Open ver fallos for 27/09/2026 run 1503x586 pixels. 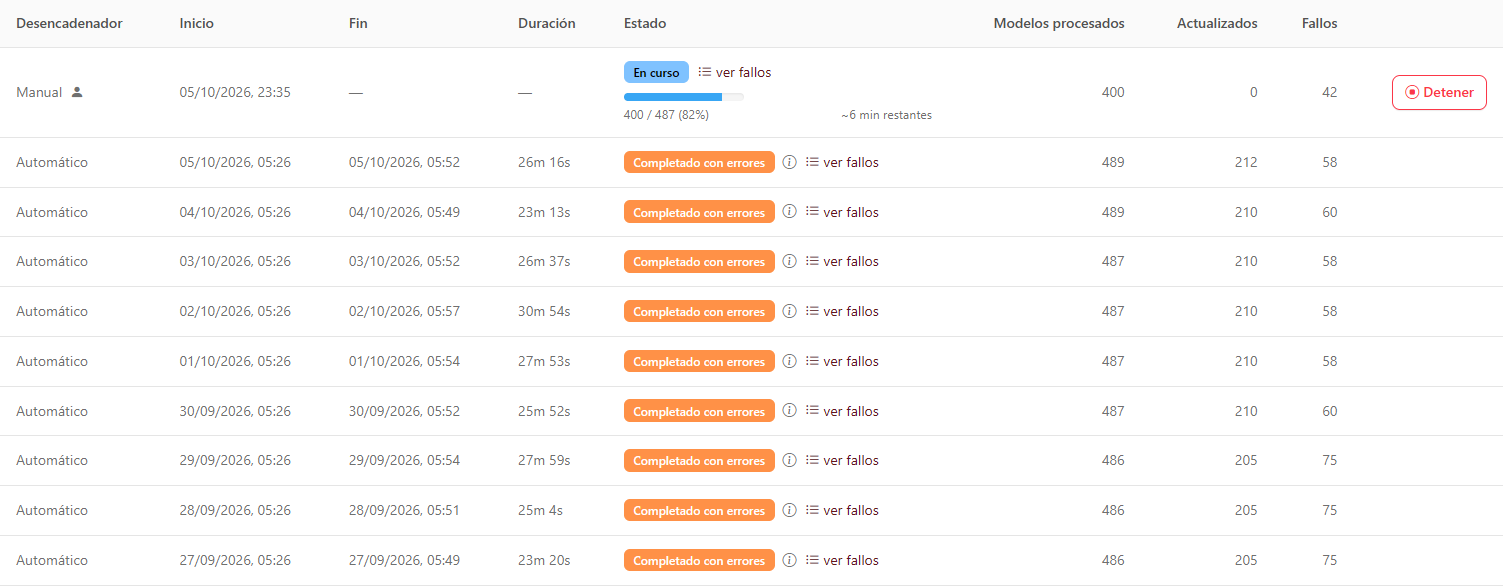842,560
